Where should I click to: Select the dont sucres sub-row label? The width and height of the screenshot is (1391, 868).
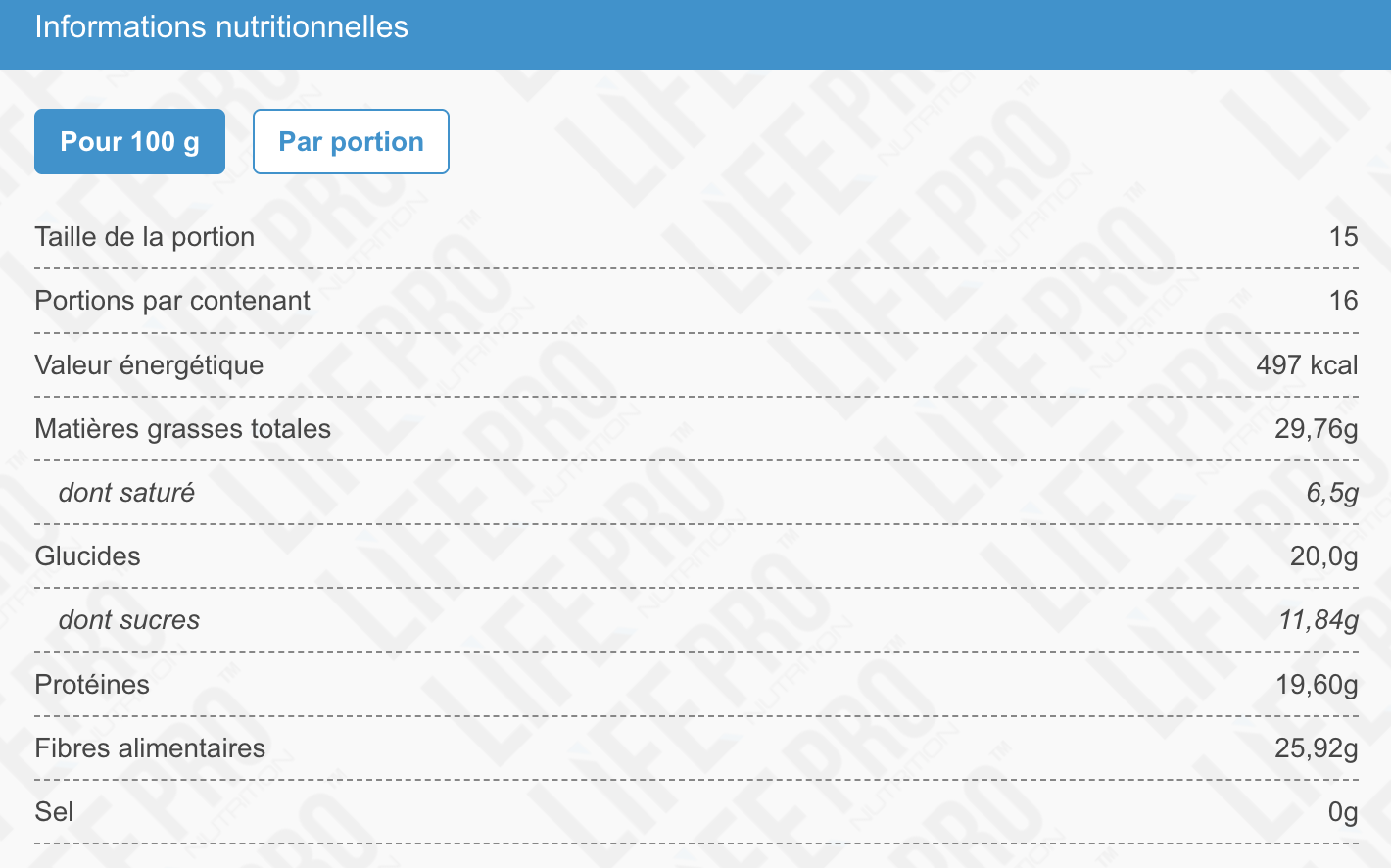129,620
